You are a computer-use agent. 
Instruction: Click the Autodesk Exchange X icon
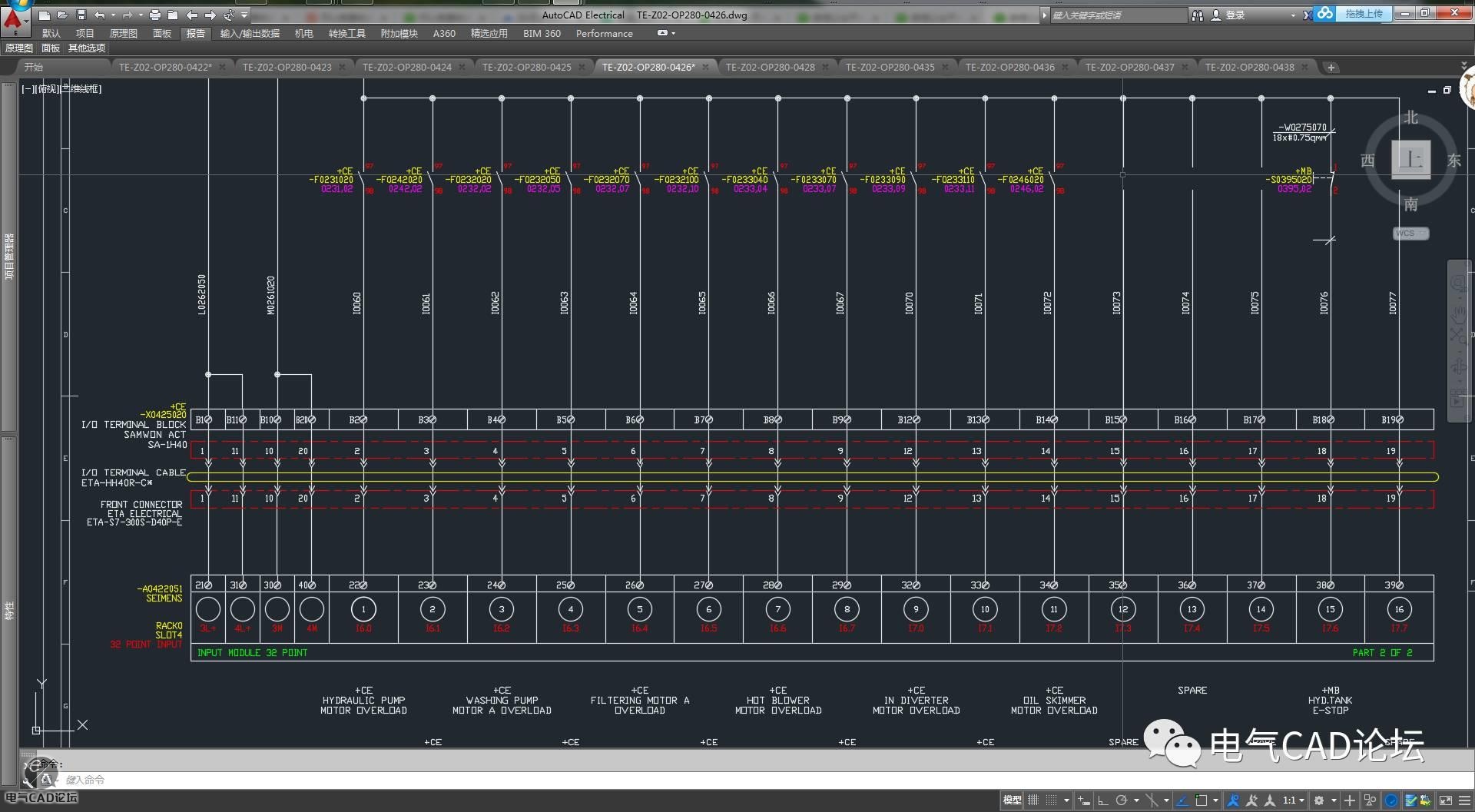click(x=1308, y=15)
